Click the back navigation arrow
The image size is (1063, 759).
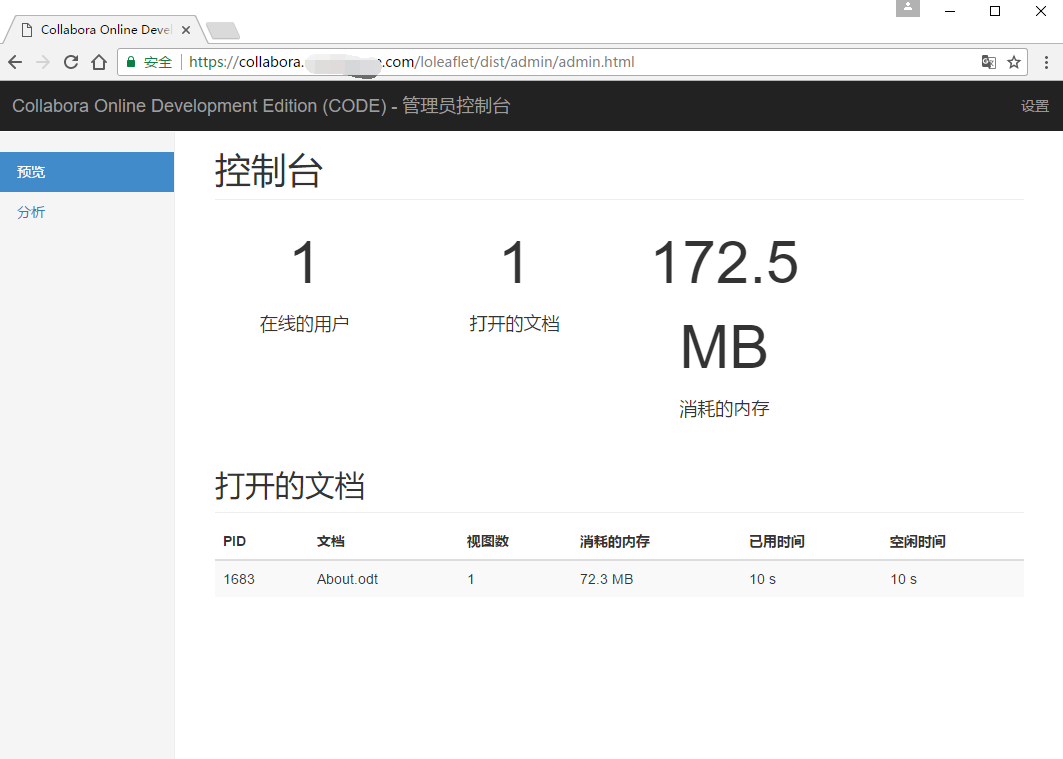[x=15, y=61]
